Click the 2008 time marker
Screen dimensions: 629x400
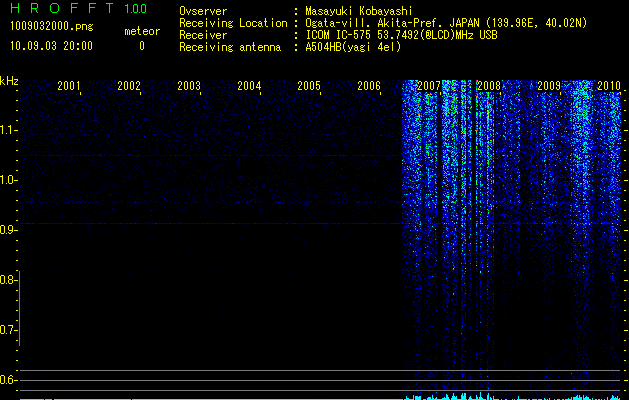pos(489,86)
